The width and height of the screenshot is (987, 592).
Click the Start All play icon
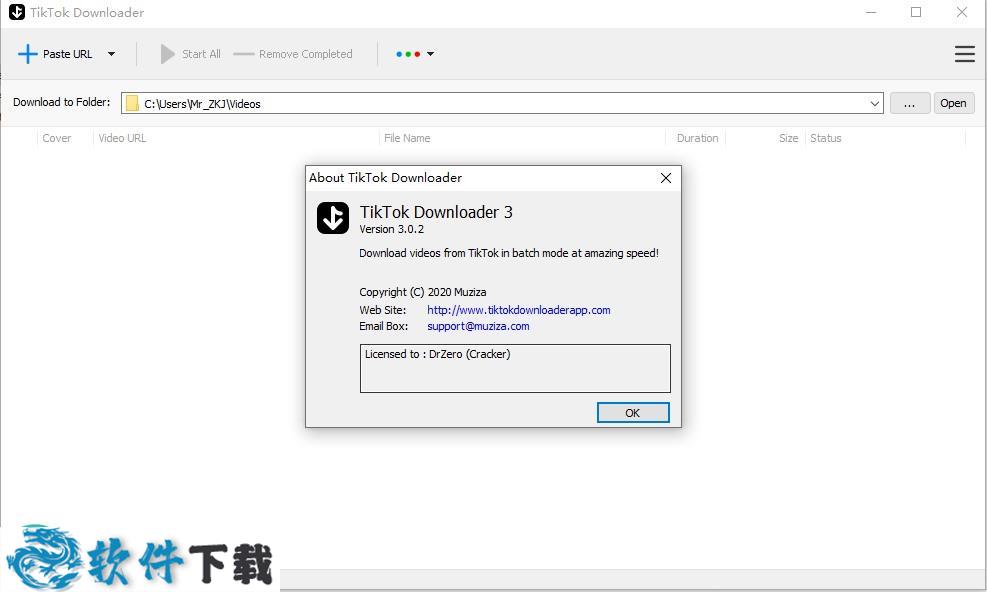click(167, 54)
